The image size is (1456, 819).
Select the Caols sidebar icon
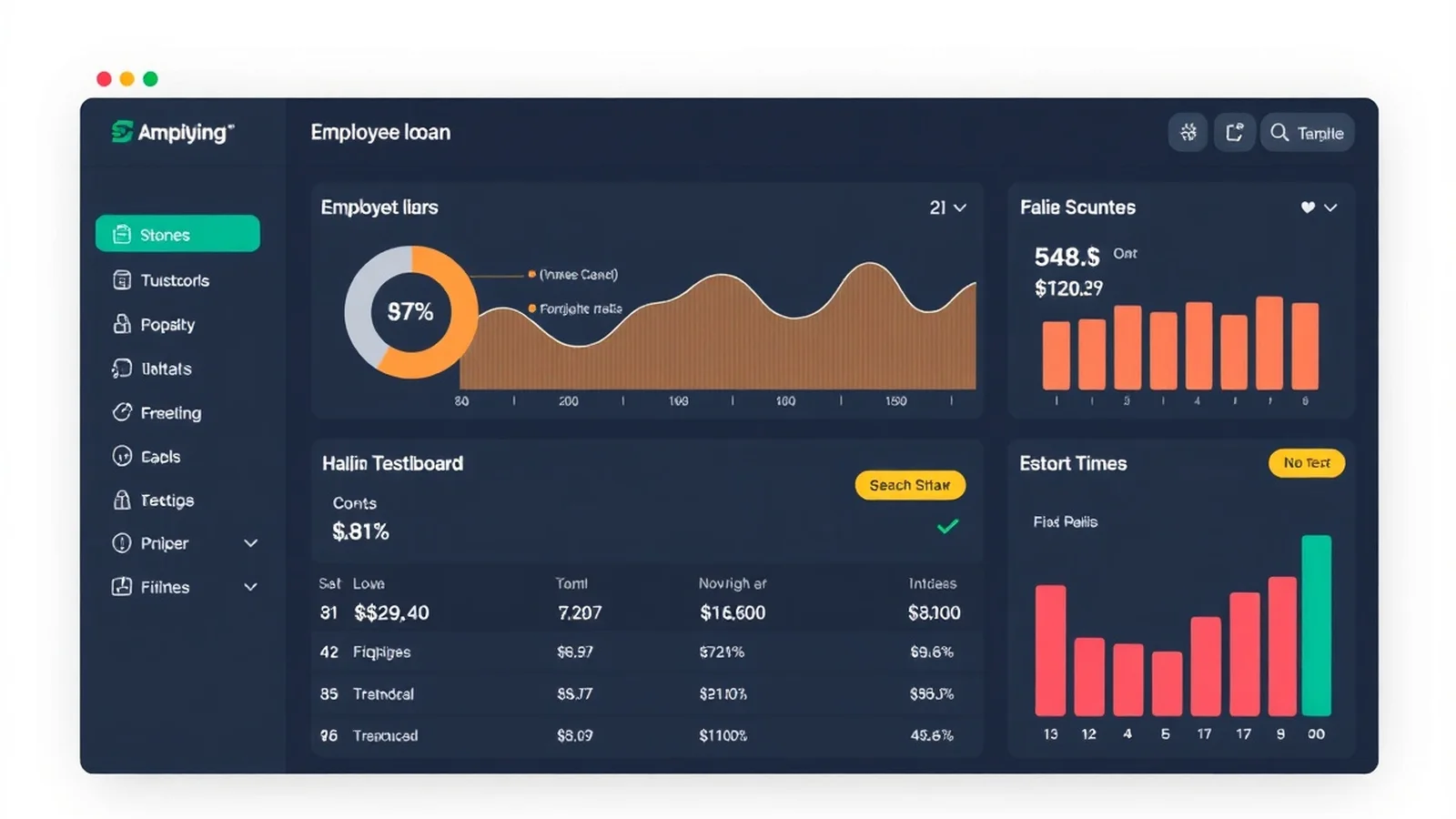coord(122,456)
